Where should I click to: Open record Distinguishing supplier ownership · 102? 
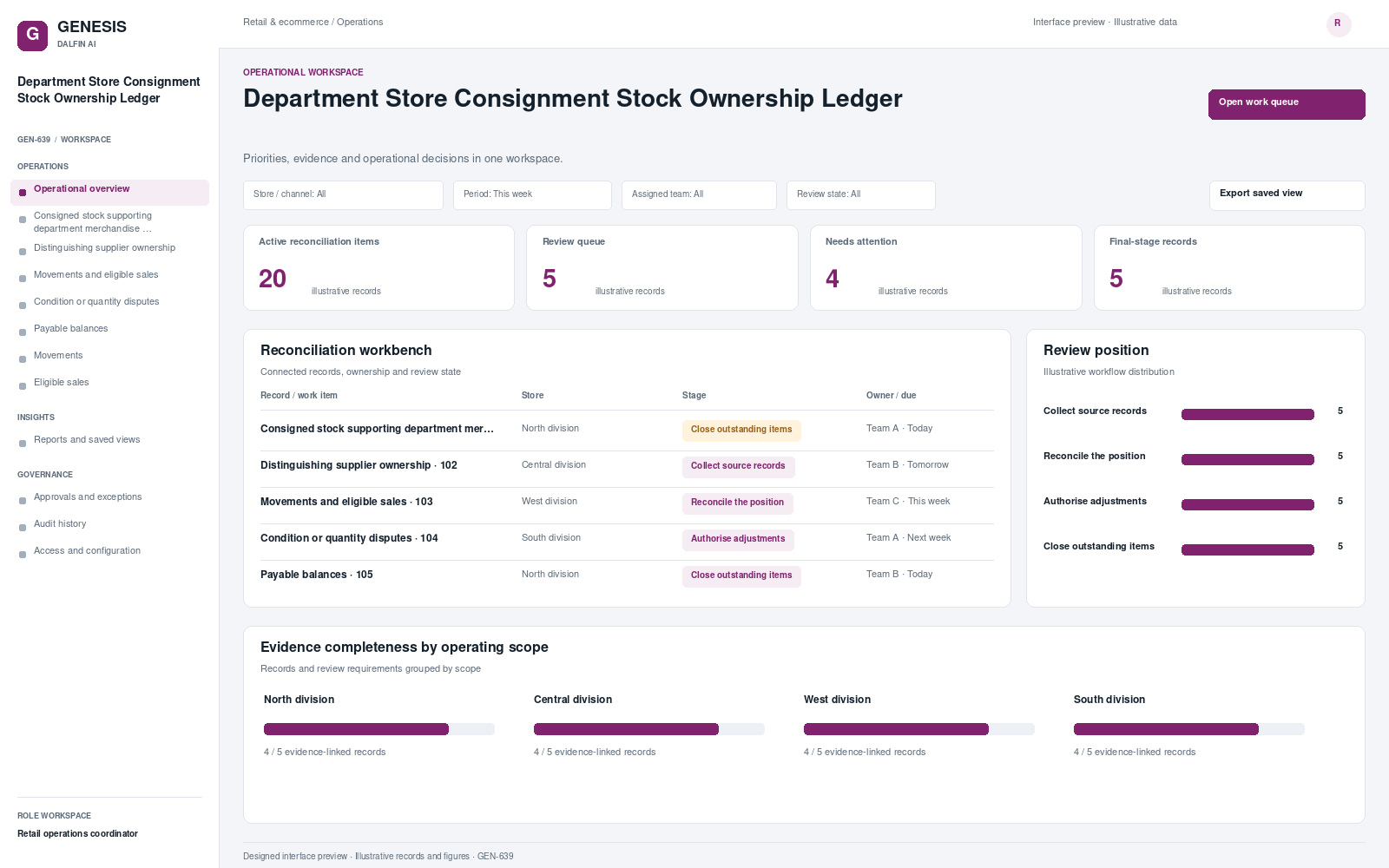tap(359, 465)
